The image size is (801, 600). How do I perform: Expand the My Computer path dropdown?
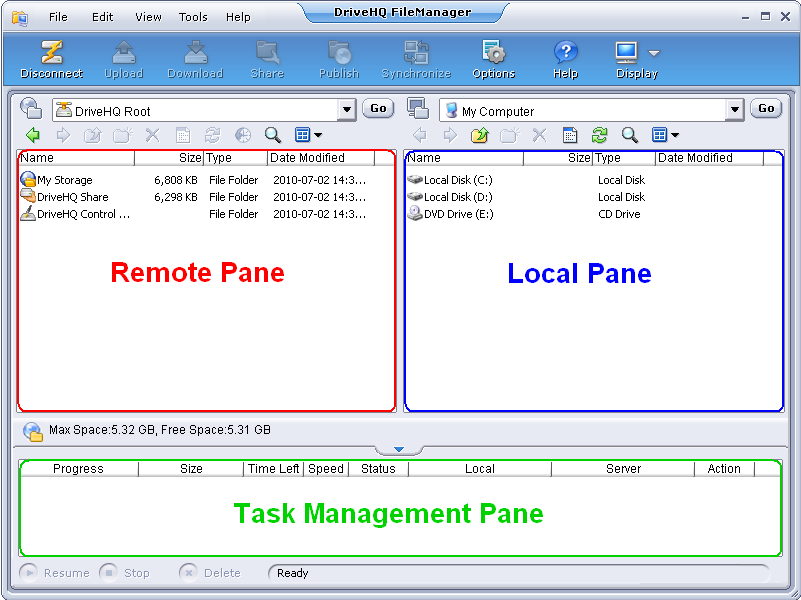point(735,110)
